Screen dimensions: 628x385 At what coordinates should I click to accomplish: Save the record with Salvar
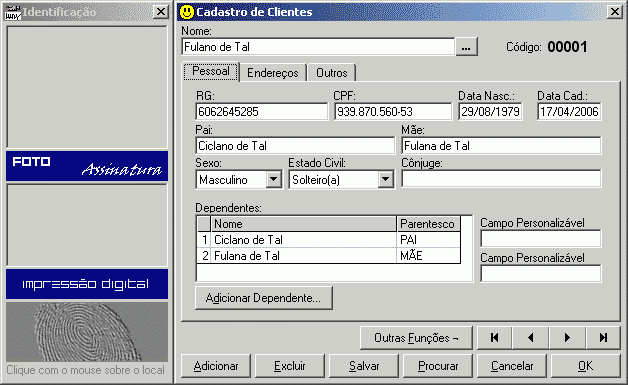click(364, 366)
